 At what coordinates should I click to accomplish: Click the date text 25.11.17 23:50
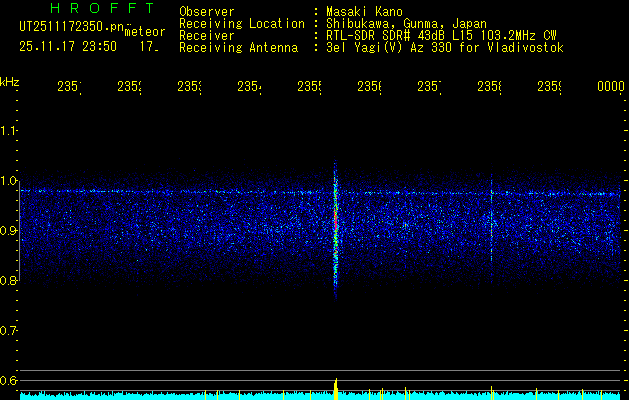pyautogui.click(x=68, y=47)
